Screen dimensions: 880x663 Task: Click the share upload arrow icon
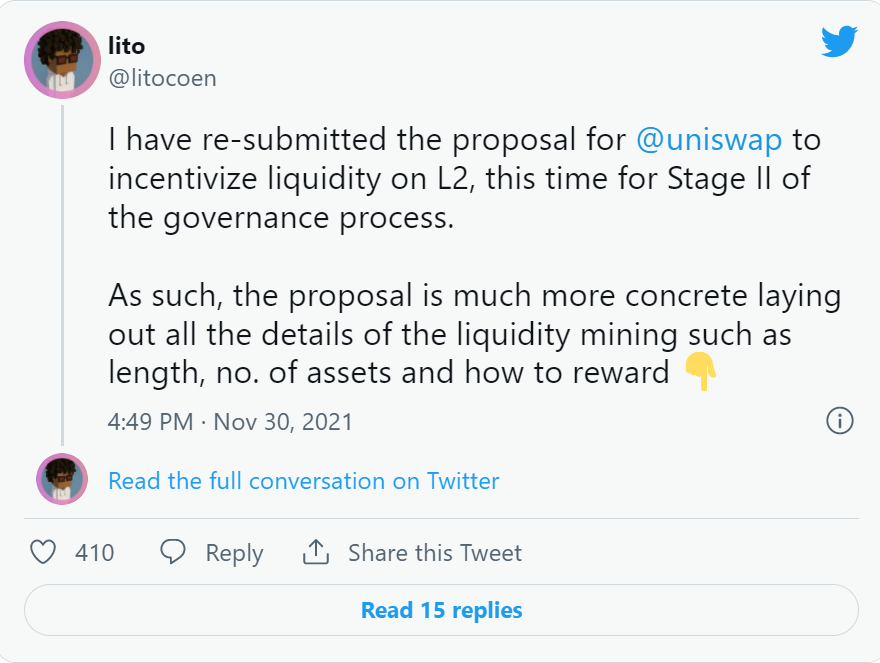316,552
